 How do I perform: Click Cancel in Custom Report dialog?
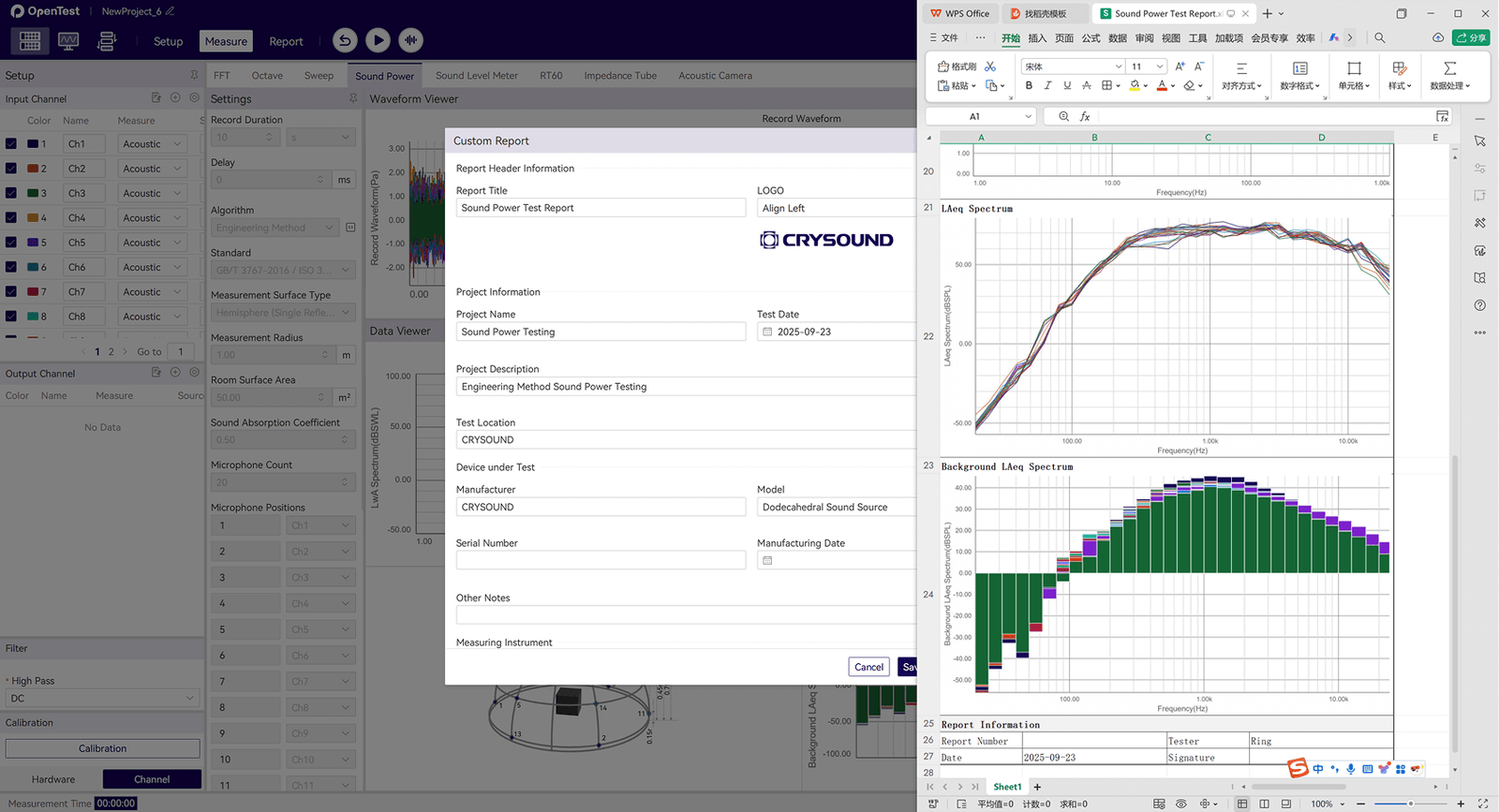(868, 667)
